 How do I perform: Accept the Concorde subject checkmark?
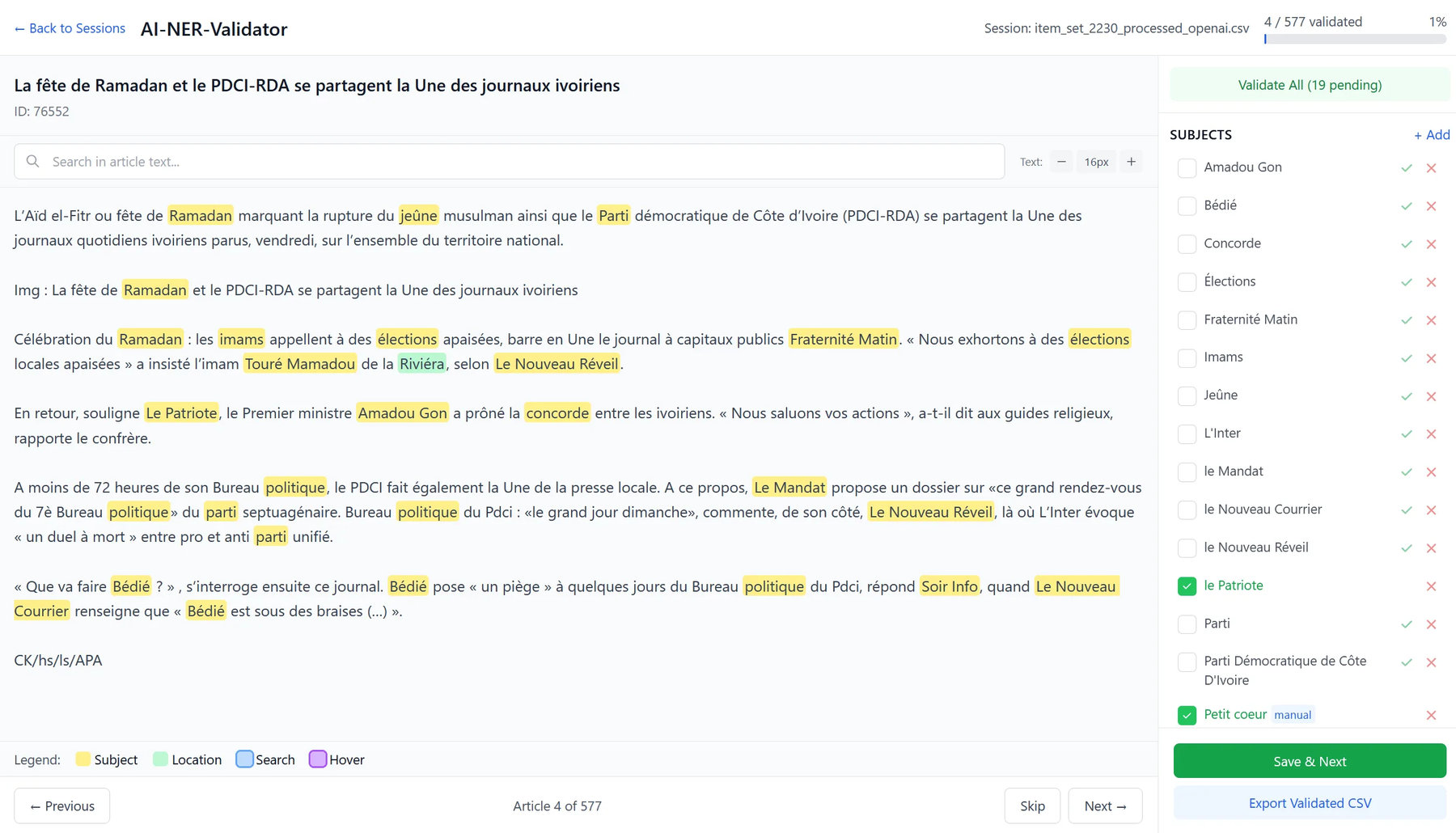1407,244
